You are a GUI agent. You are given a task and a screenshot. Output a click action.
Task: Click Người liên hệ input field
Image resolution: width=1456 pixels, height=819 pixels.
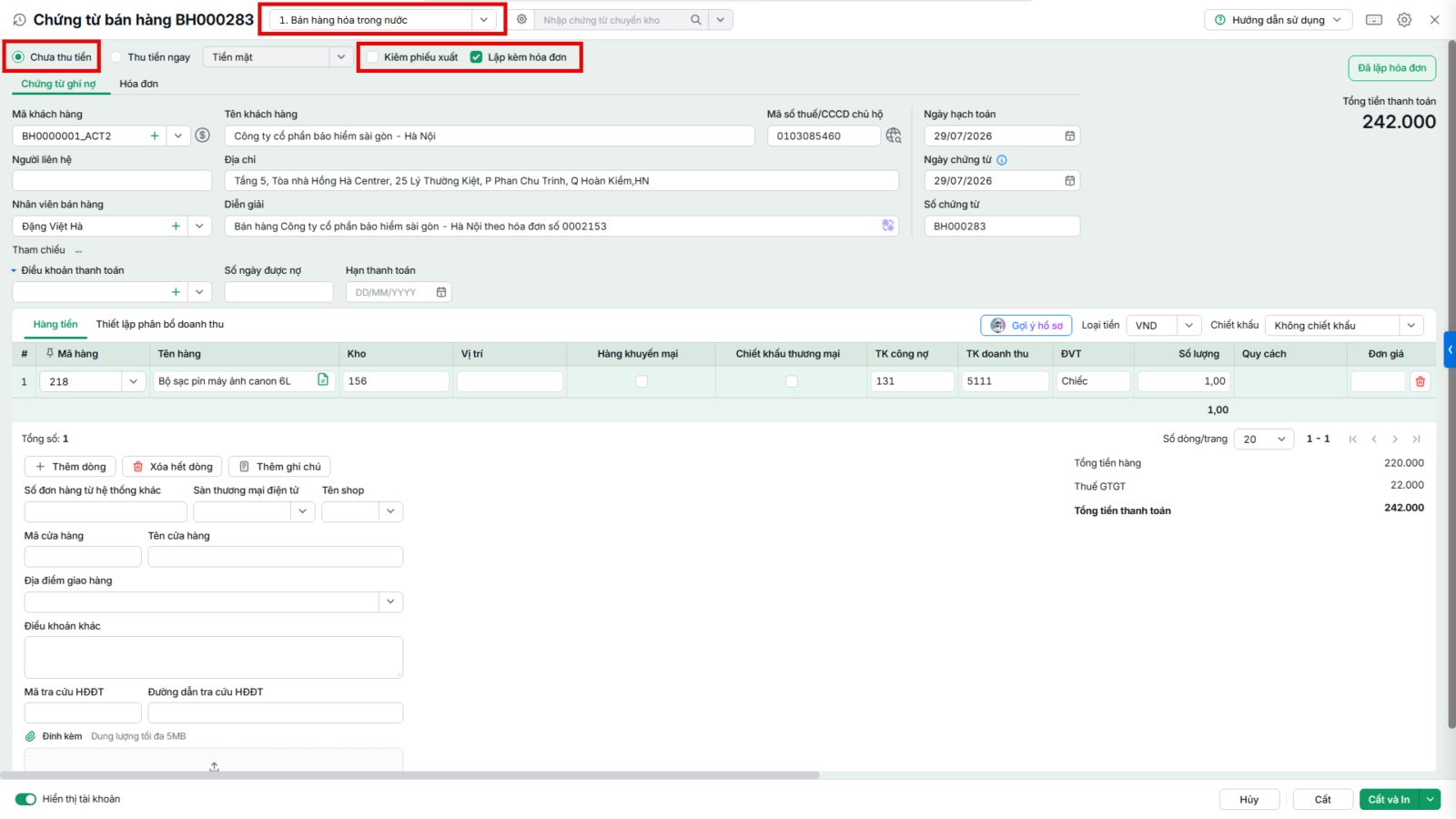112,181
